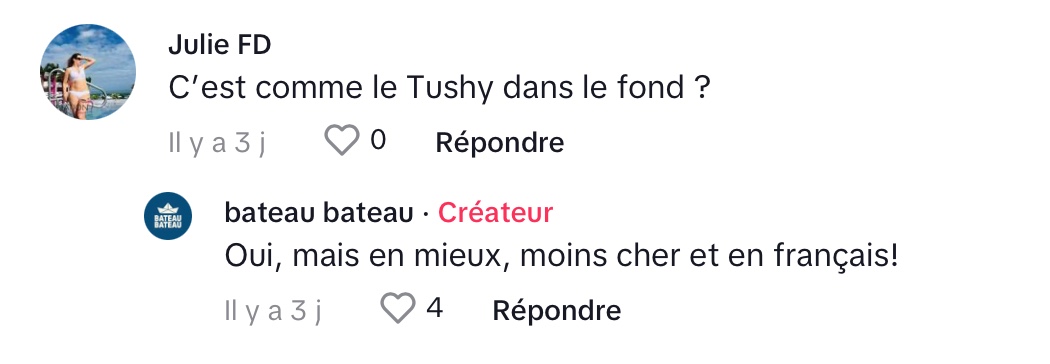Click the bateau bateau username

[x=319, y=213]
